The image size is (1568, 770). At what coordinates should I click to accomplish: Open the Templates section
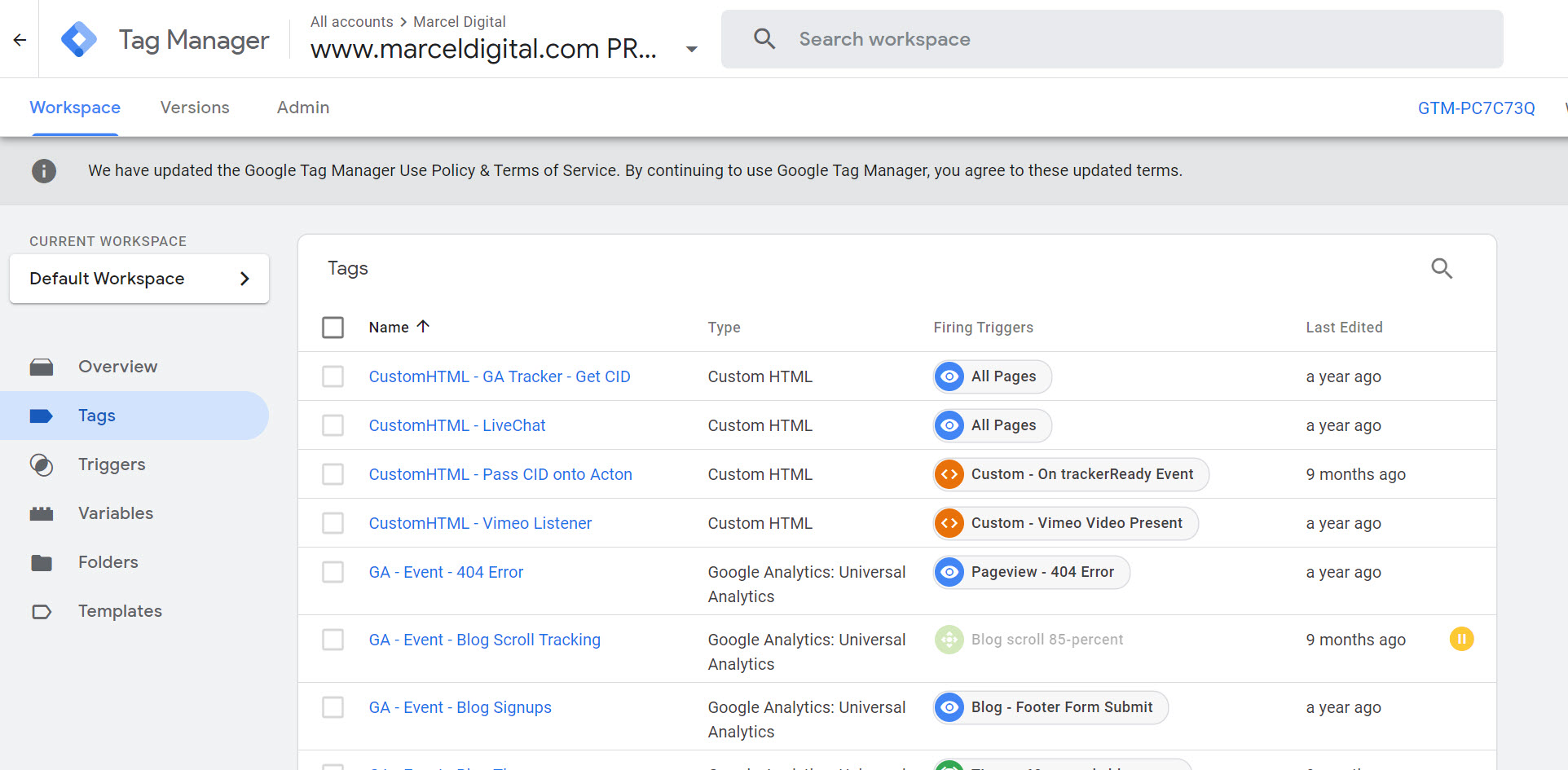[x=120, y=611]
